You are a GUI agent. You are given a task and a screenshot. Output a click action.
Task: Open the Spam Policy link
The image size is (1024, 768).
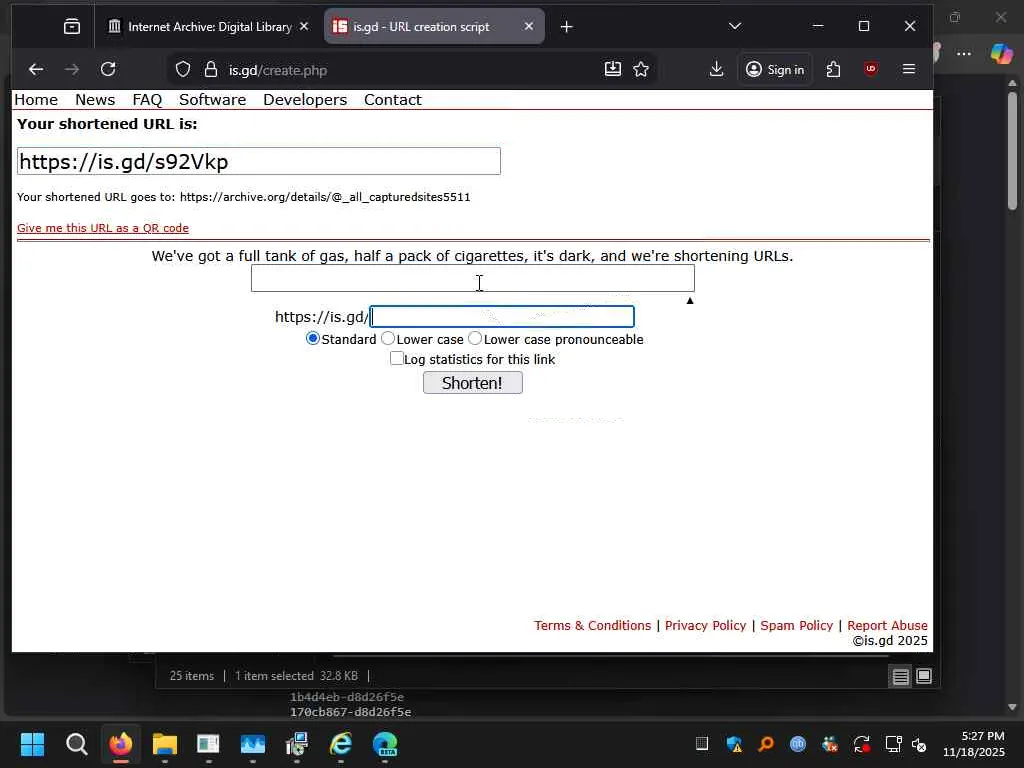tap(797, 626)
